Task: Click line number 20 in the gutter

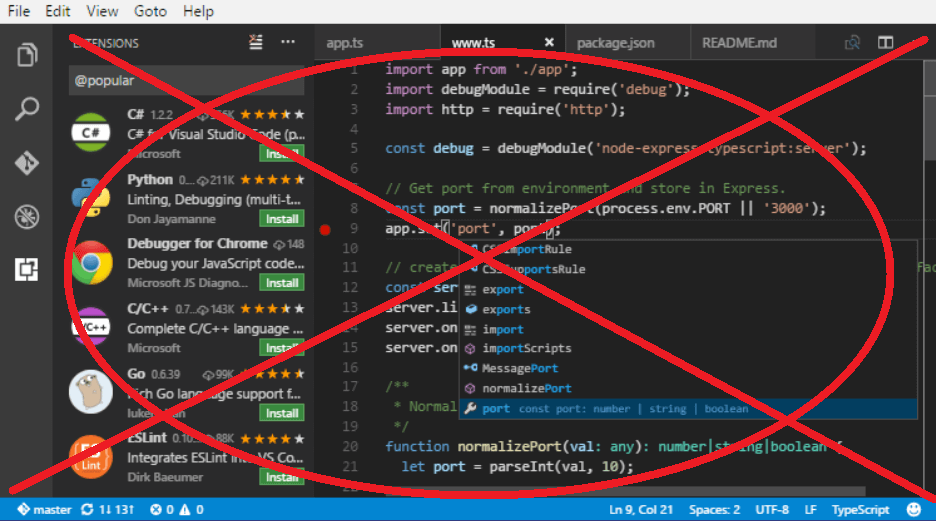Action: click(350, 446)
